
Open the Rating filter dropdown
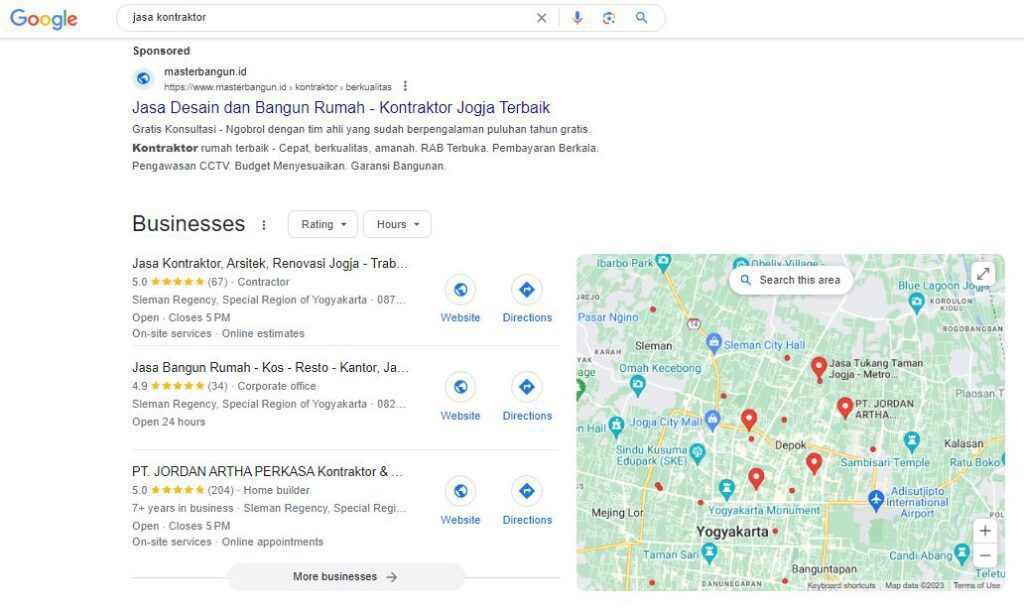tap(322, 224)
